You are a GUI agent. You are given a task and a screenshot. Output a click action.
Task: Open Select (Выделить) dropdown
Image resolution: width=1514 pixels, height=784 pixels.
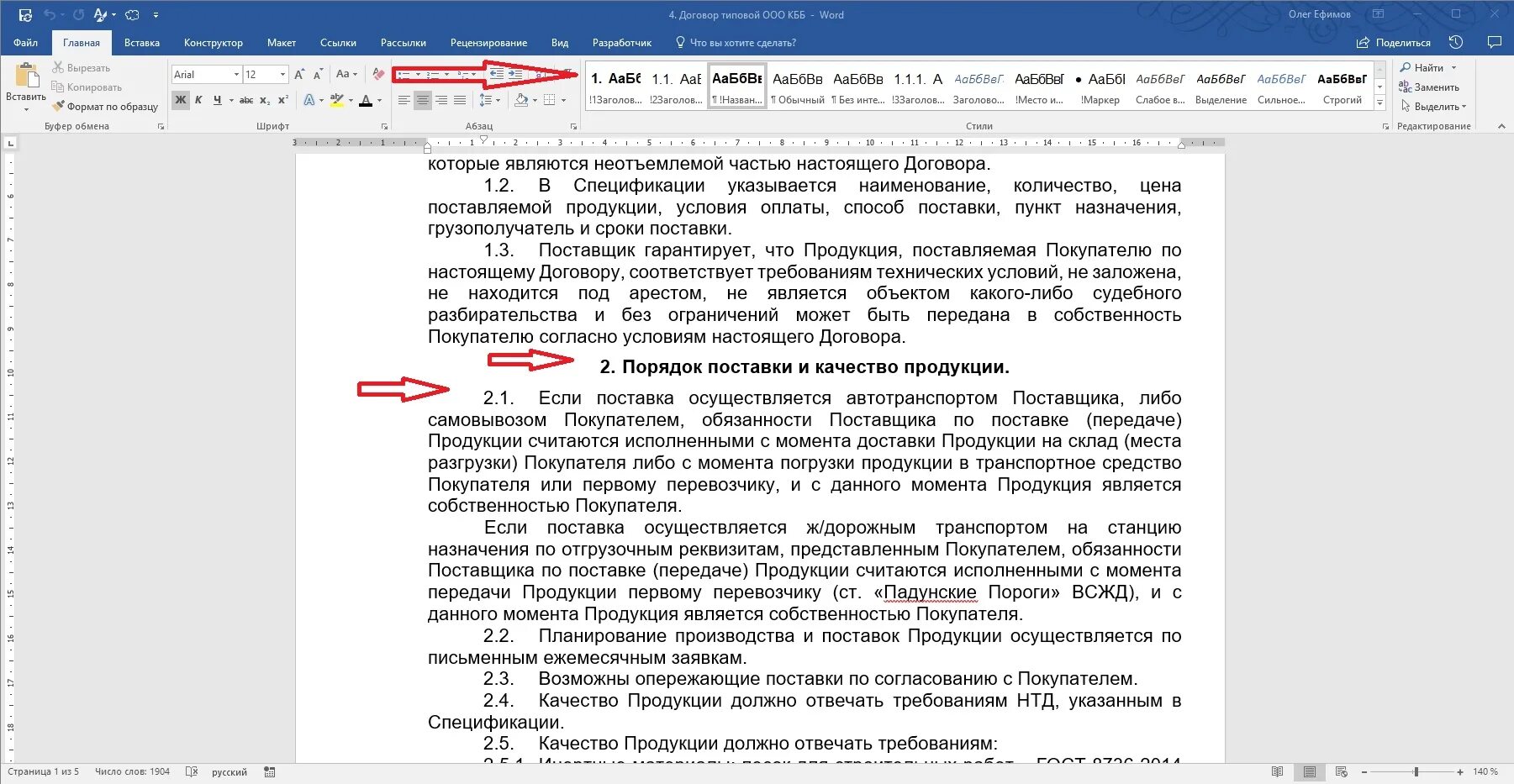point(1433,107)
